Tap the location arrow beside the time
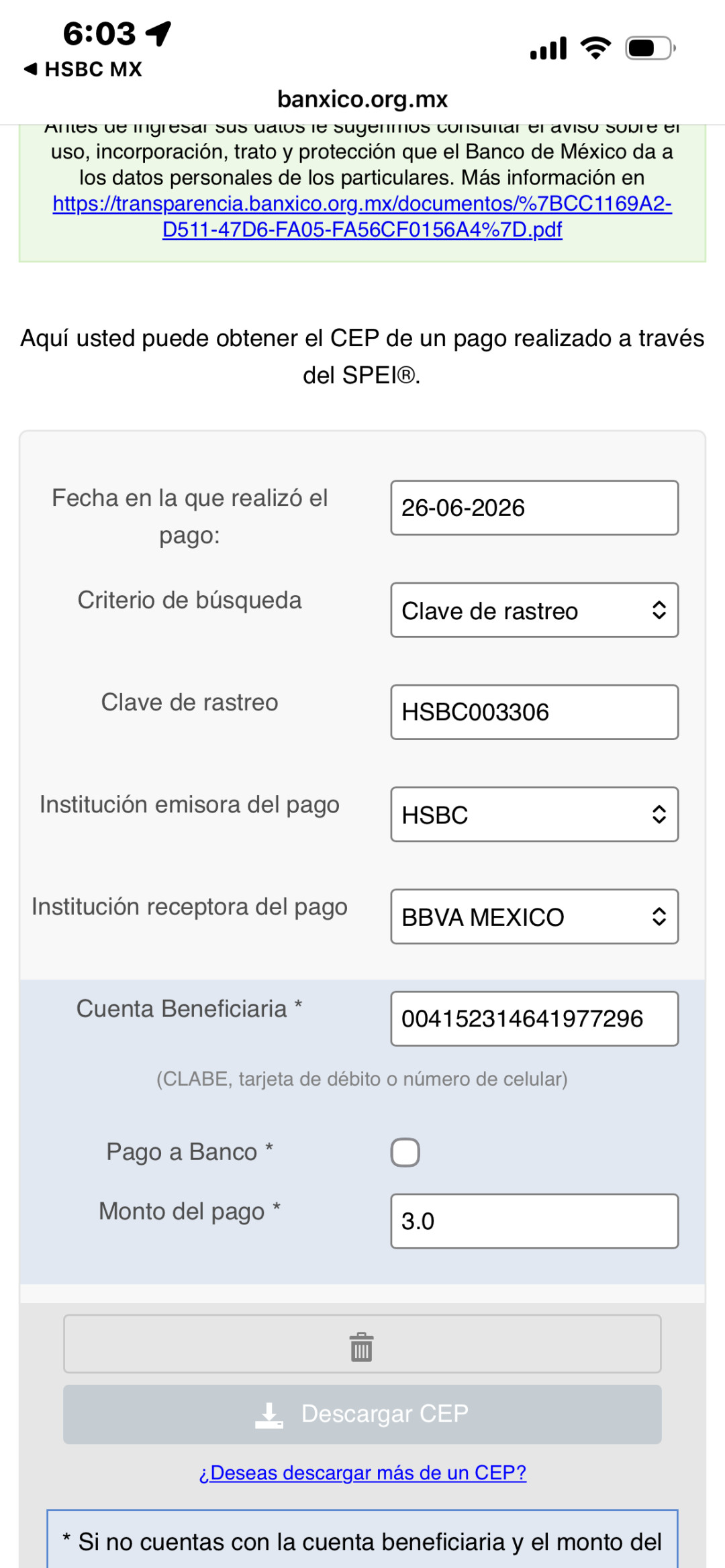Viewport: 725px width, 1568px height. click(x=159, y=33)
